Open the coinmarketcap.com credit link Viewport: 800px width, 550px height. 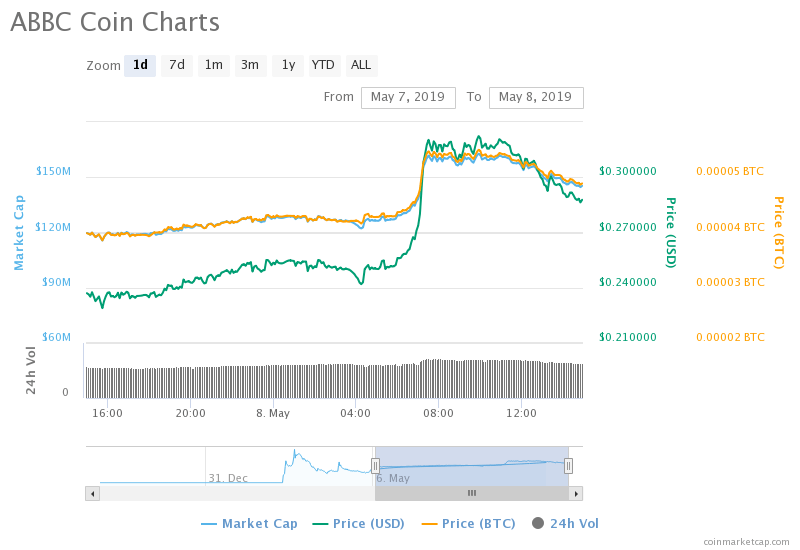pyautogui.click(x=745, y=541)
